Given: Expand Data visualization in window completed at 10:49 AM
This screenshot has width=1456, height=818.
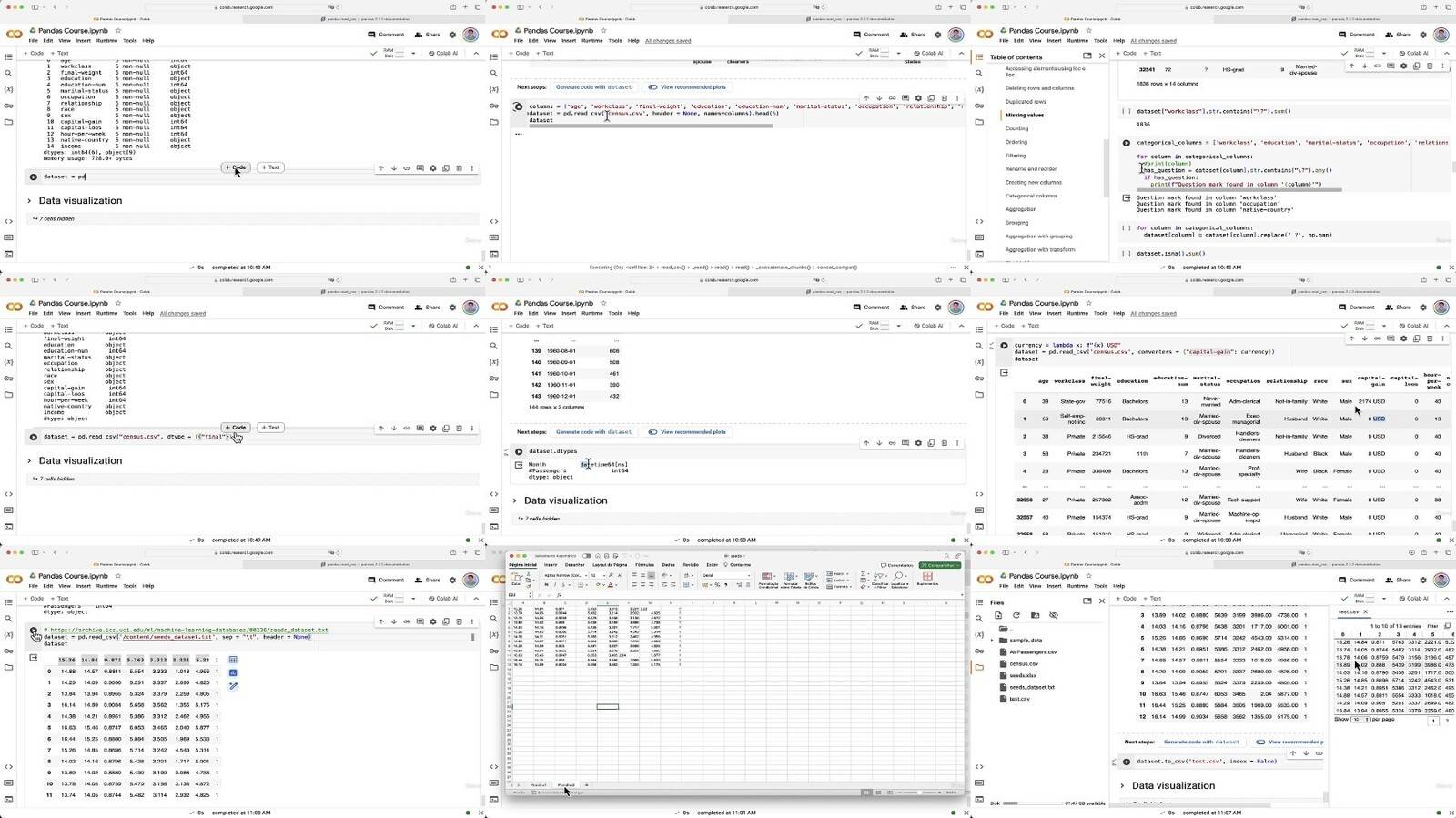Looking at the screenshot, I should 29,461.
